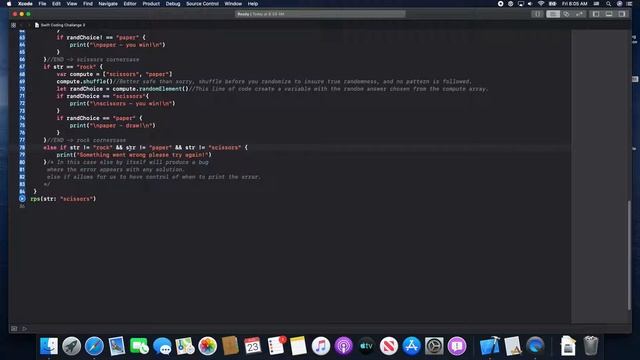
Task: Open the Library button in Xcode toolbar
Action: point(537,14)
